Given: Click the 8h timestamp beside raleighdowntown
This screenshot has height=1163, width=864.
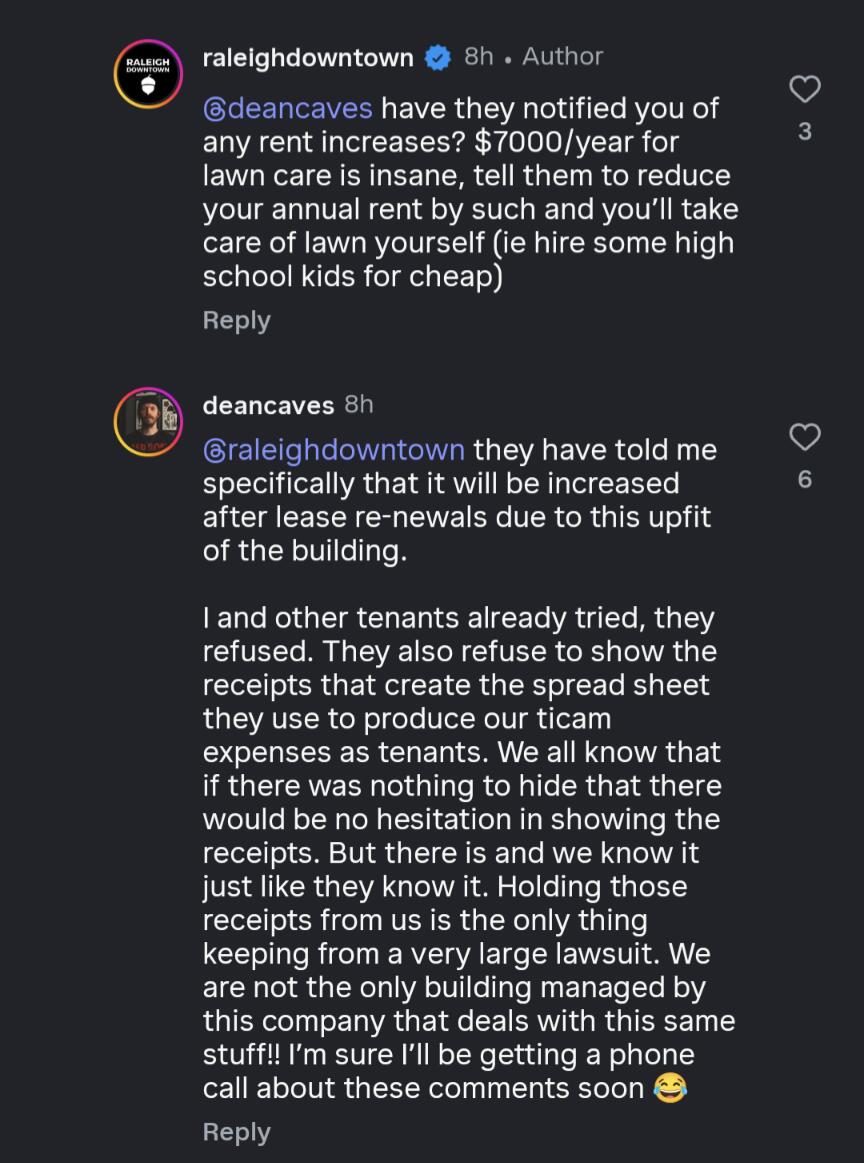Looking at the screenshot, I should (479, 57).
